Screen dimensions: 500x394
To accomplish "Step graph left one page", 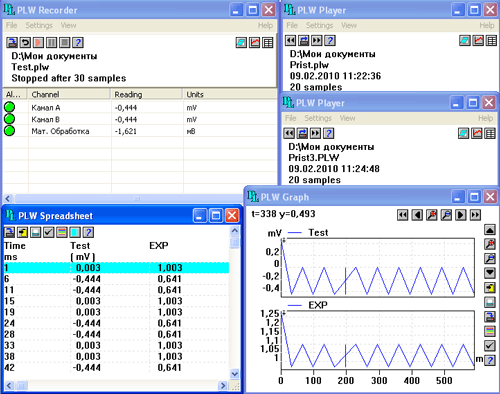I will [x=417, y=215].
